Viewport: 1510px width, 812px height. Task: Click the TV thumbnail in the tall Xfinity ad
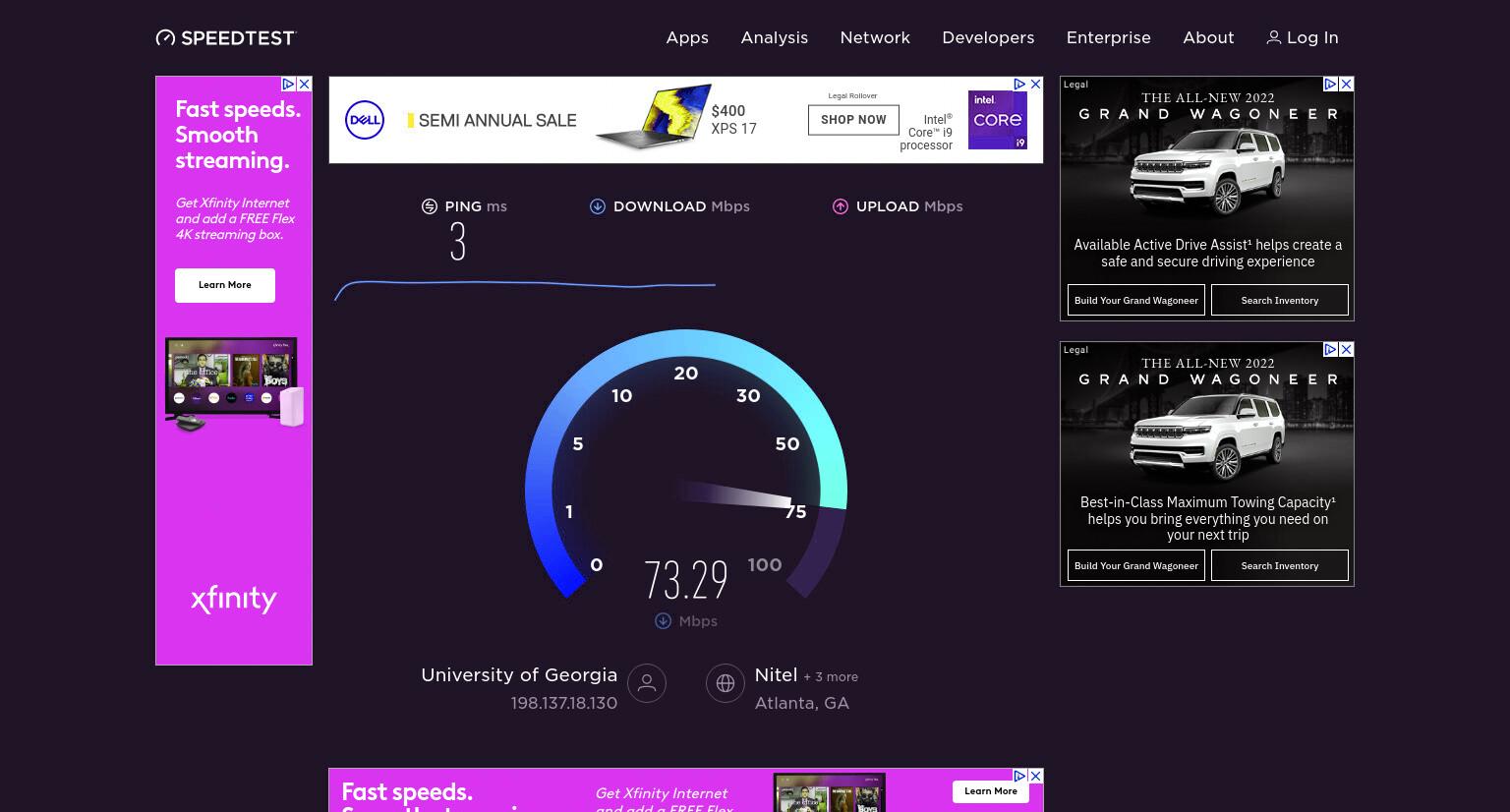[234, 384]
